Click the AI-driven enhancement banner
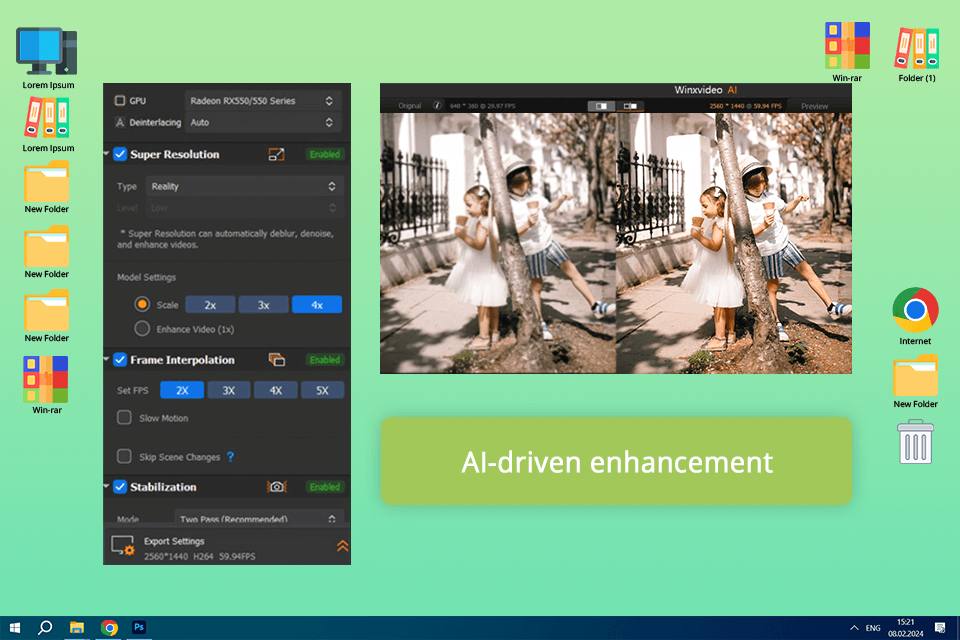Screen dimensions: 960x640 pyautogui.click(x=616, y=461)
